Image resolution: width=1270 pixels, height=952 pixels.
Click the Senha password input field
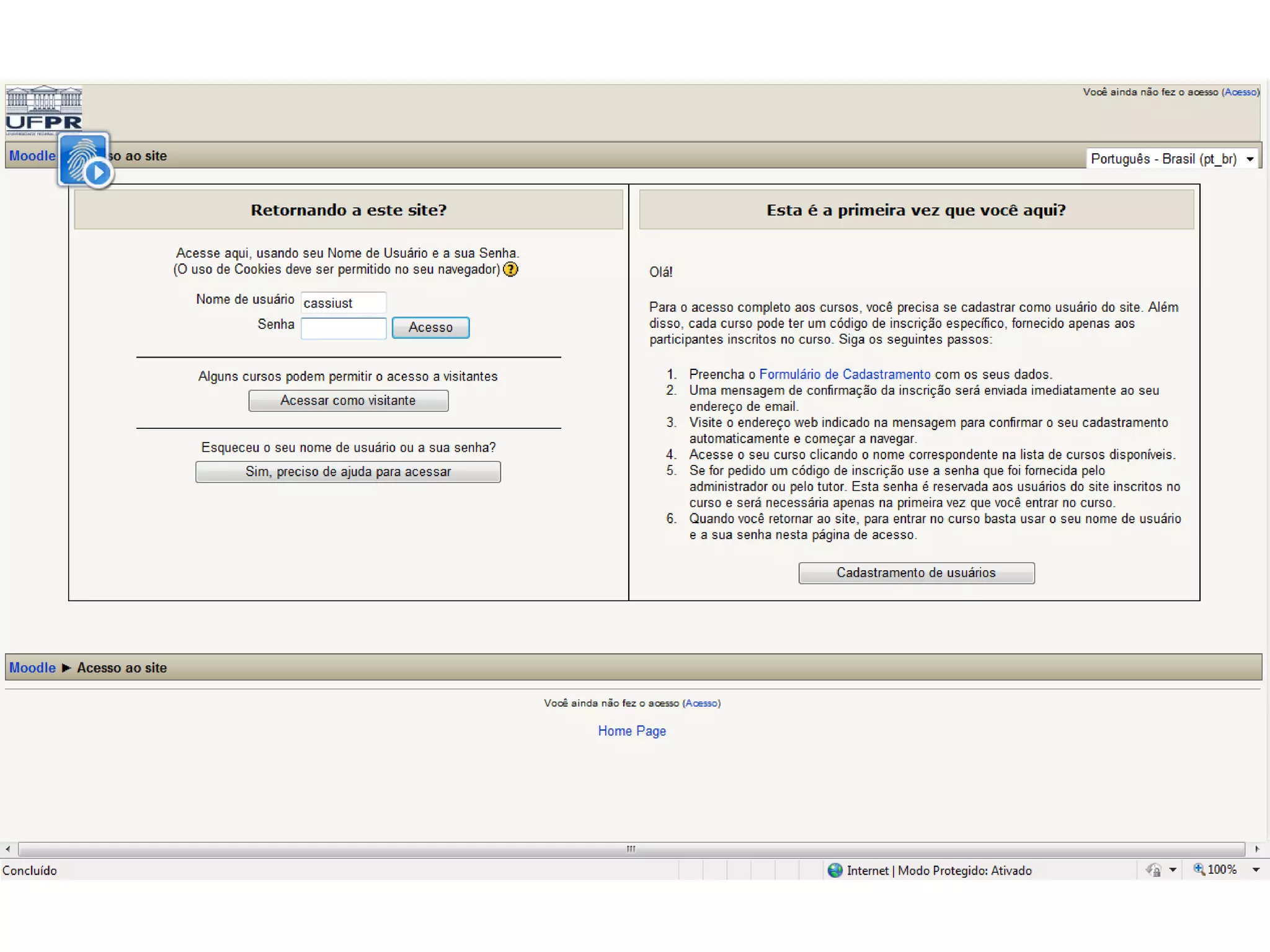pyautogui.click(x=343, y=328)
